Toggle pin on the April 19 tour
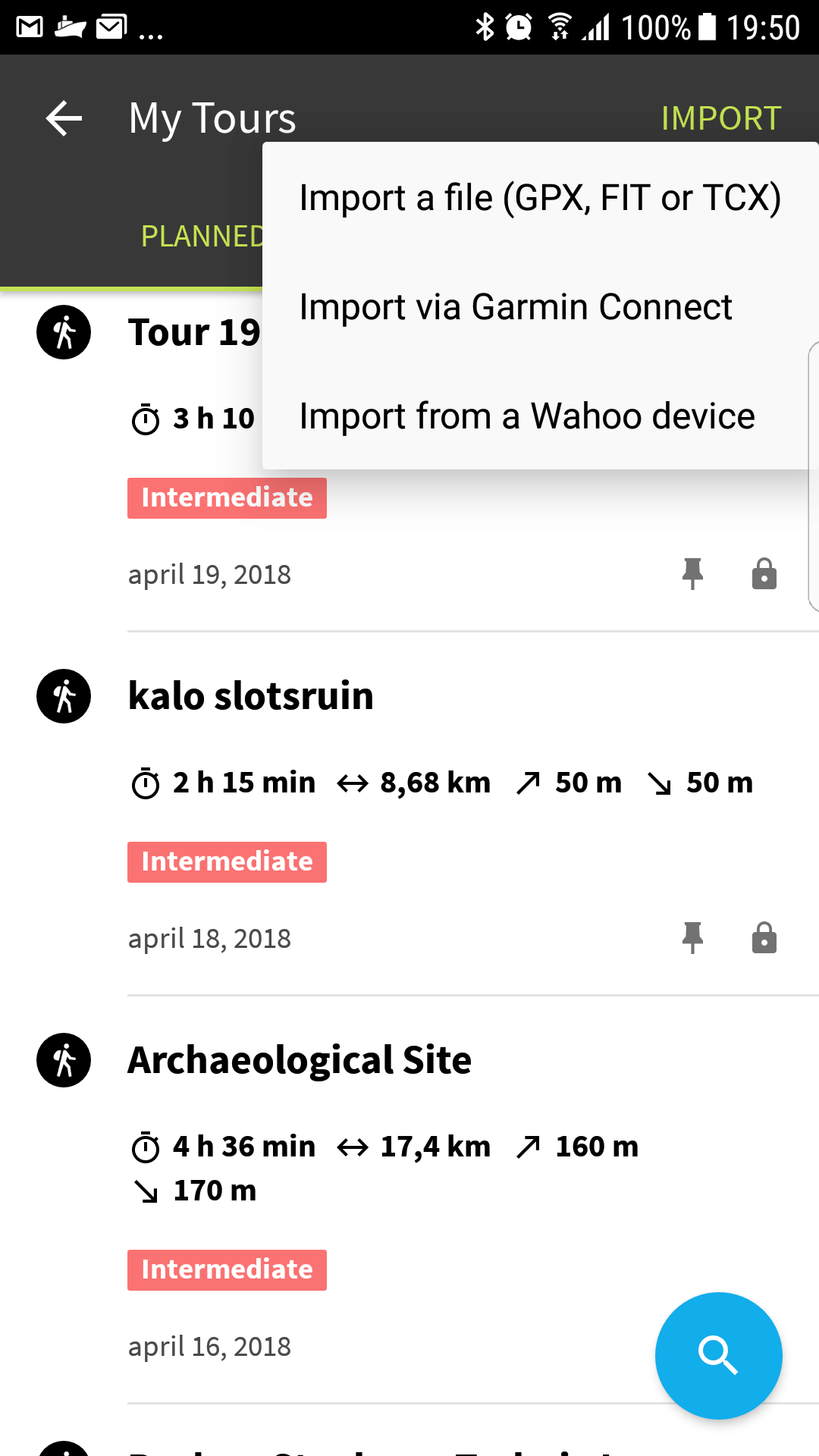This screenshot has width=819, height=1456. 692,574
